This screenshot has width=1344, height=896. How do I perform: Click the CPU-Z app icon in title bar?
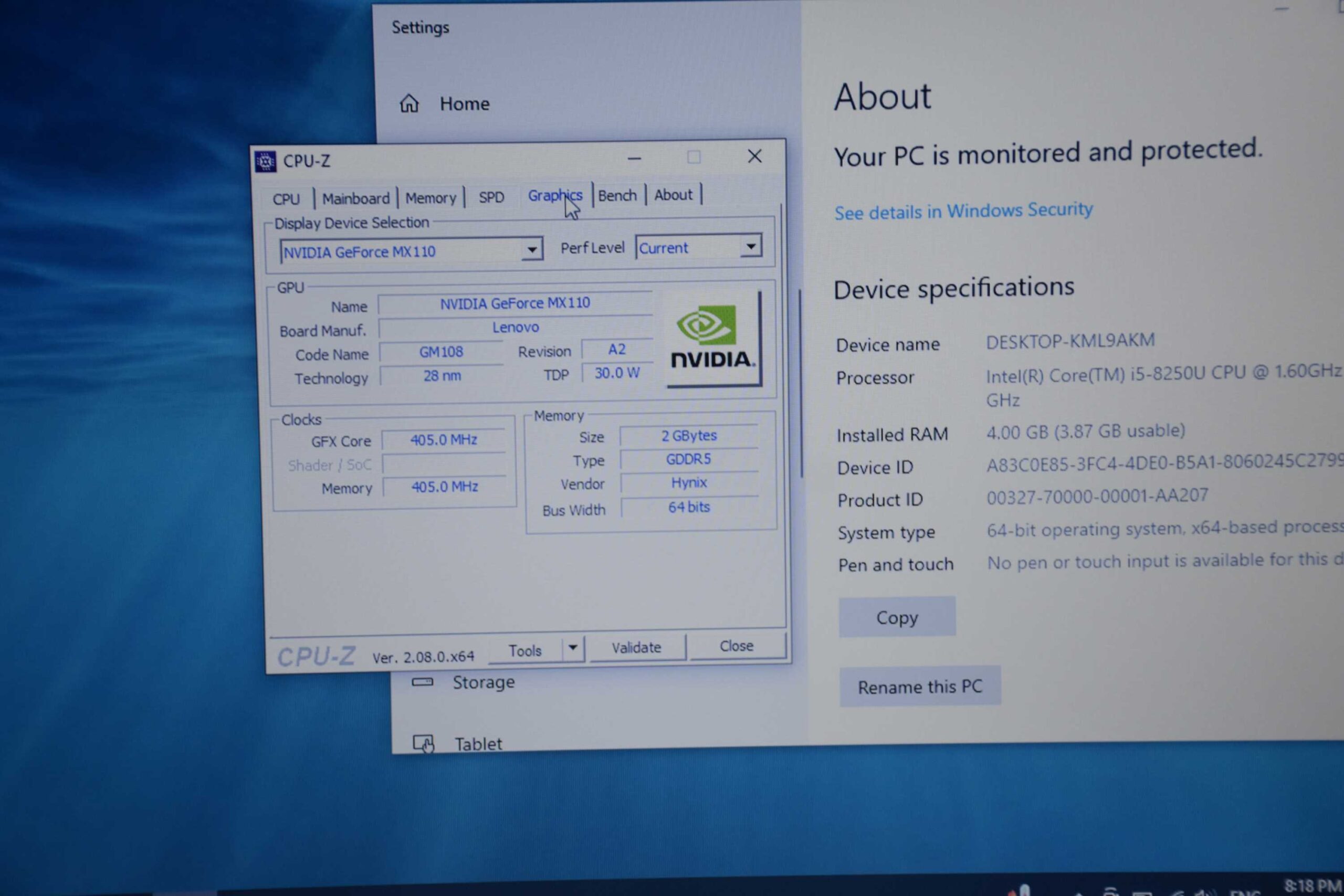pos(265,162)
